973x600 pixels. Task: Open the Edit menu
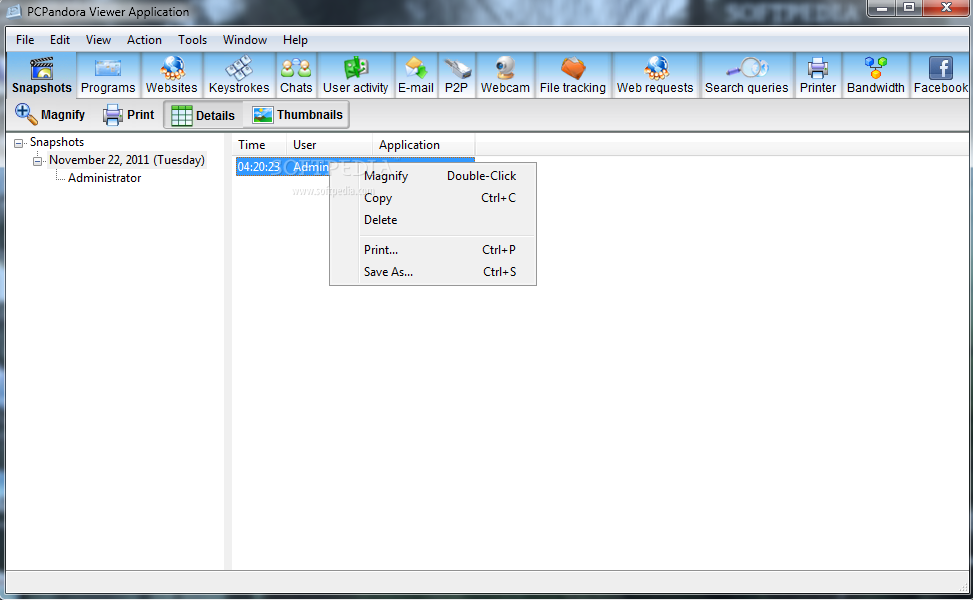point(60,40)
